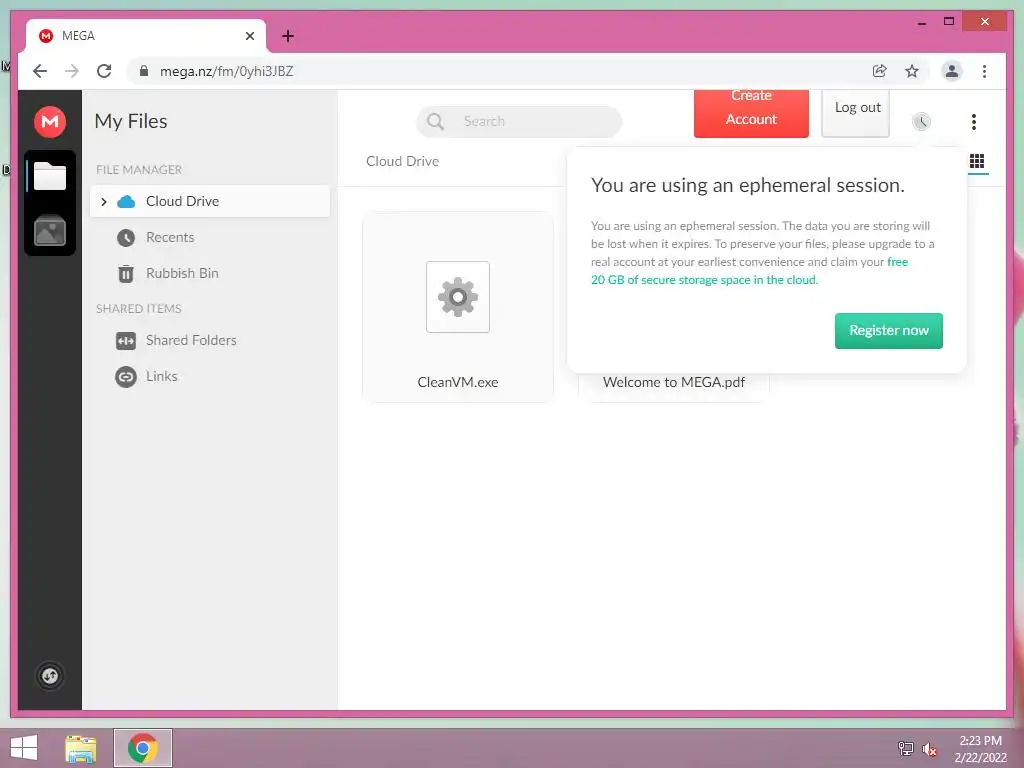Bookmark this page with star

912,71
